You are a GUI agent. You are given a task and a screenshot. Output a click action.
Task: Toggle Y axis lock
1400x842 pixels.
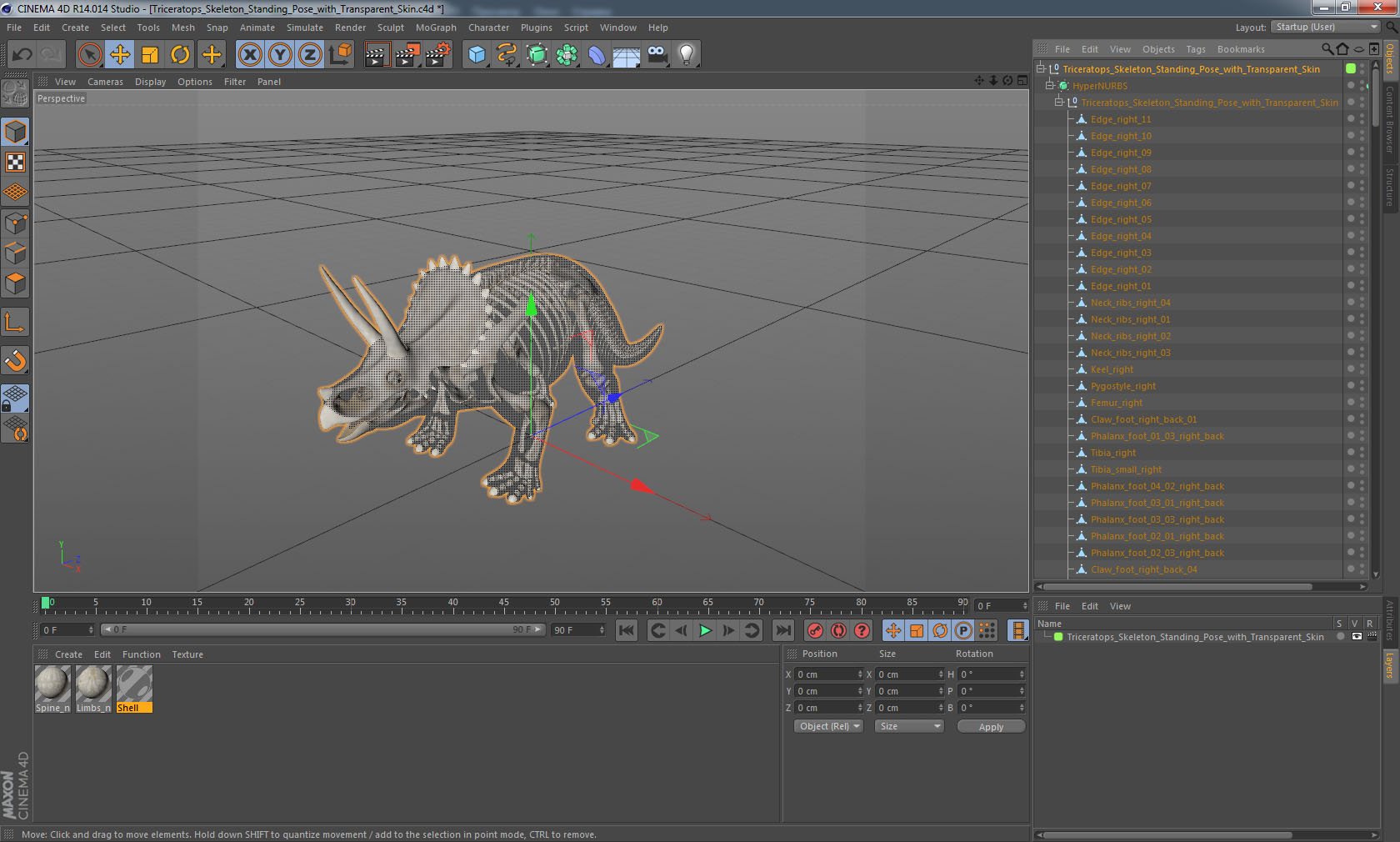tap(280, 55)
